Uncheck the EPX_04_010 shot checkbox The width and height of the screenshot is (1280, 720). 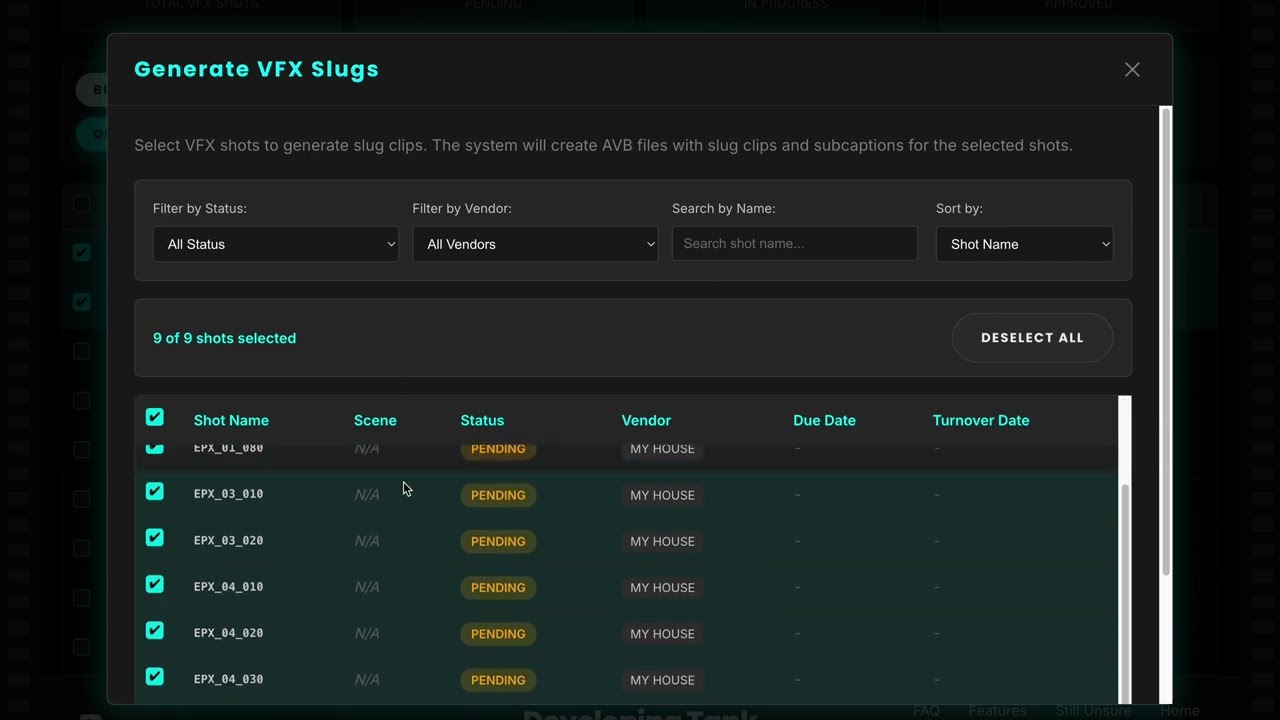[x=155, y=583]
